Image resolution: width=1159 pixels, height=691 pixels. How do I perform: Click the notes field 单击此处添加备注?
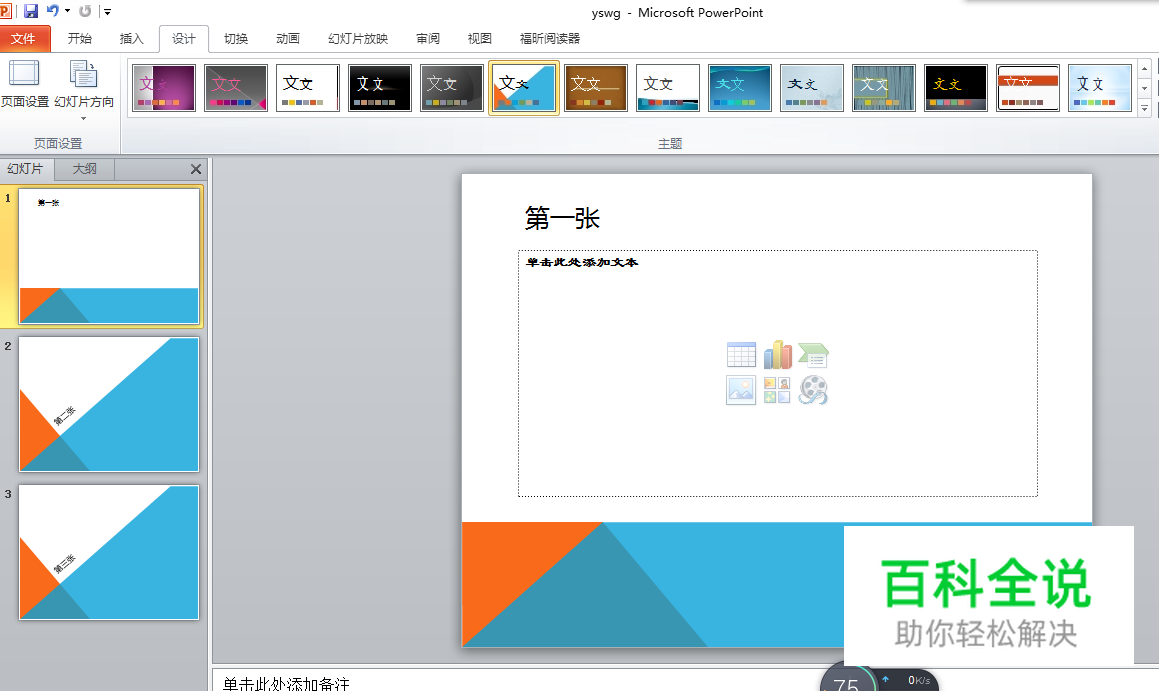pyautogui.click(x=286, y=684)
